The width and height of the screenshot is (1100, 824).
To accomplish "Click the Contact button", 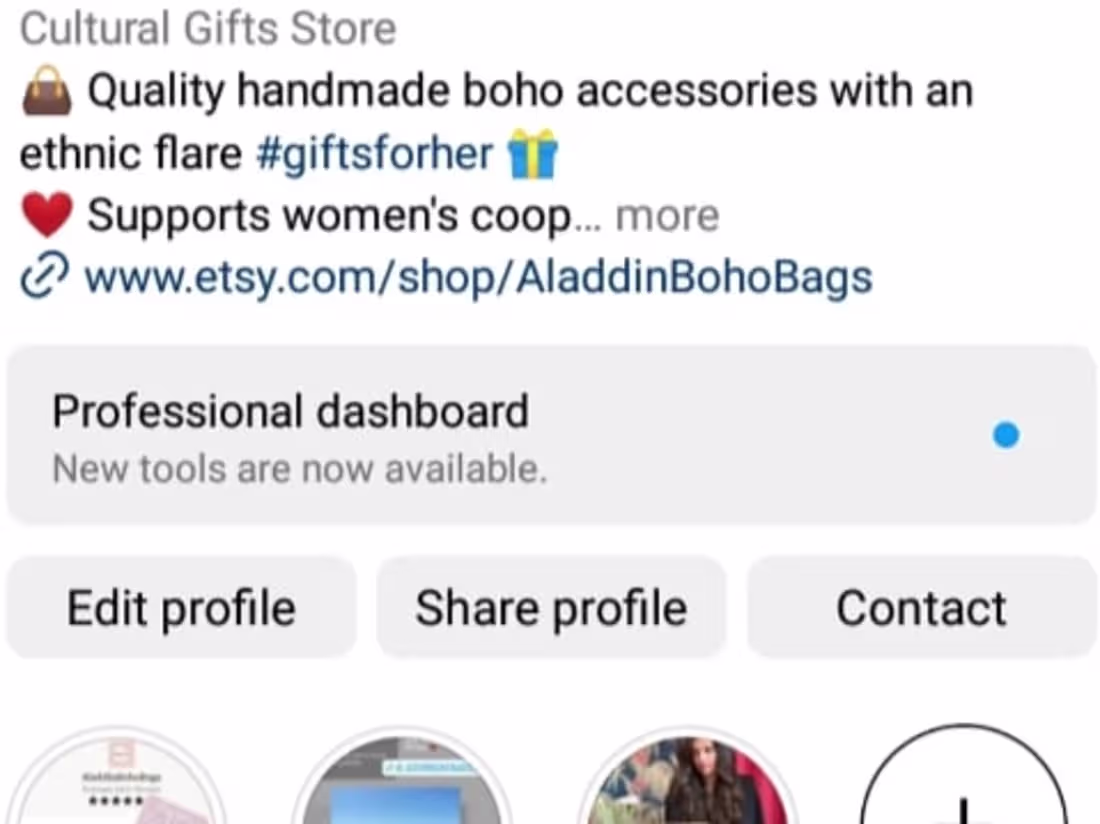I will pos(922,607).
